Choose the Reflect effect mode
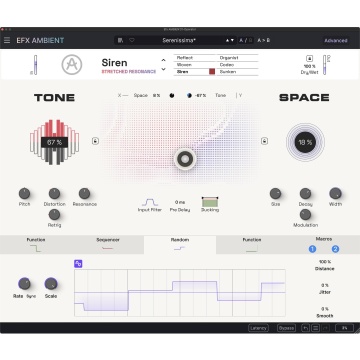 click(195, 58)
